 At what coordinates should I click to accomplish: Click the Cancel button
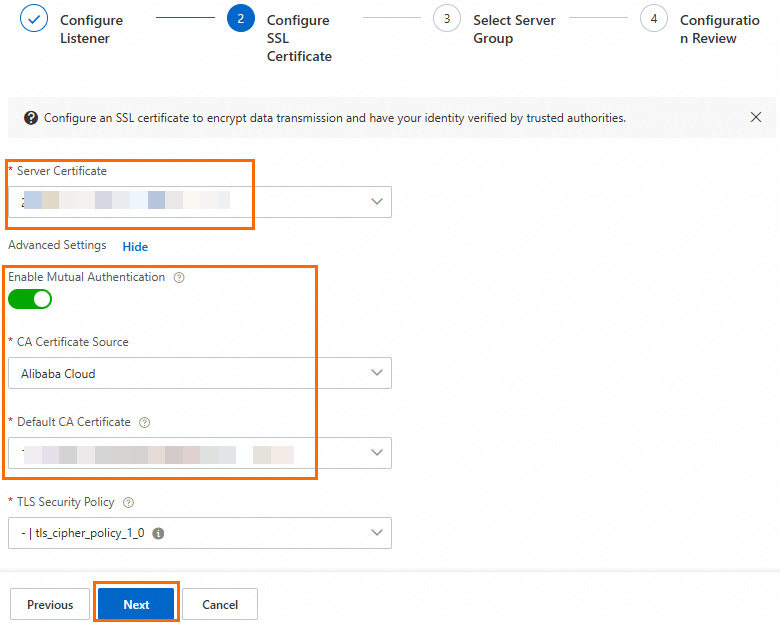pos(220,604)
